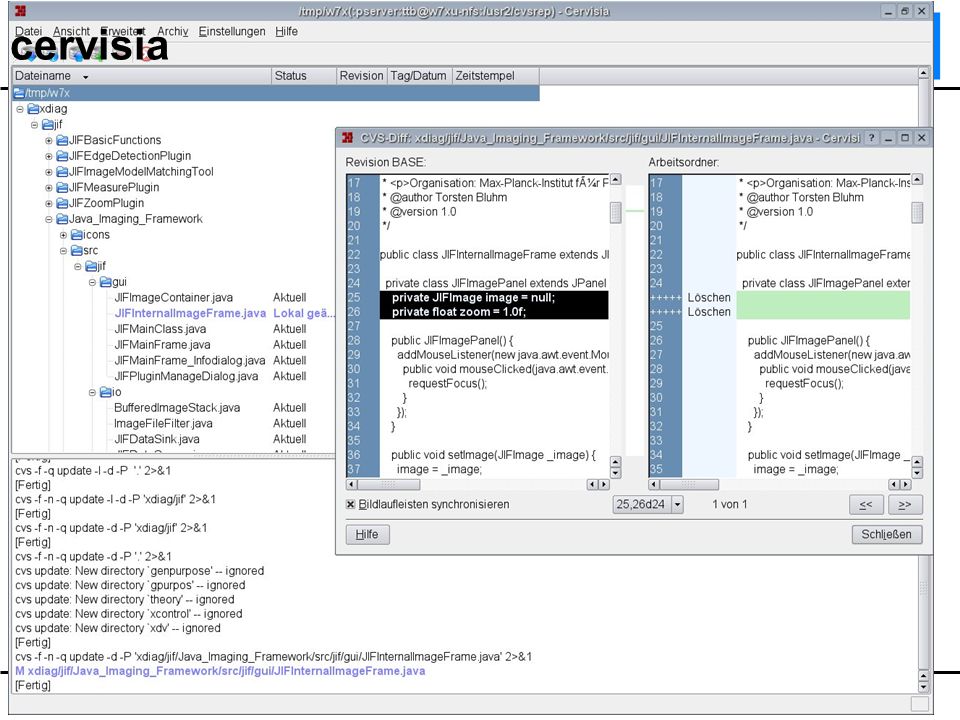Open the Hilfe menu in menu bar
960x720 pixels.
coord(287,31)
